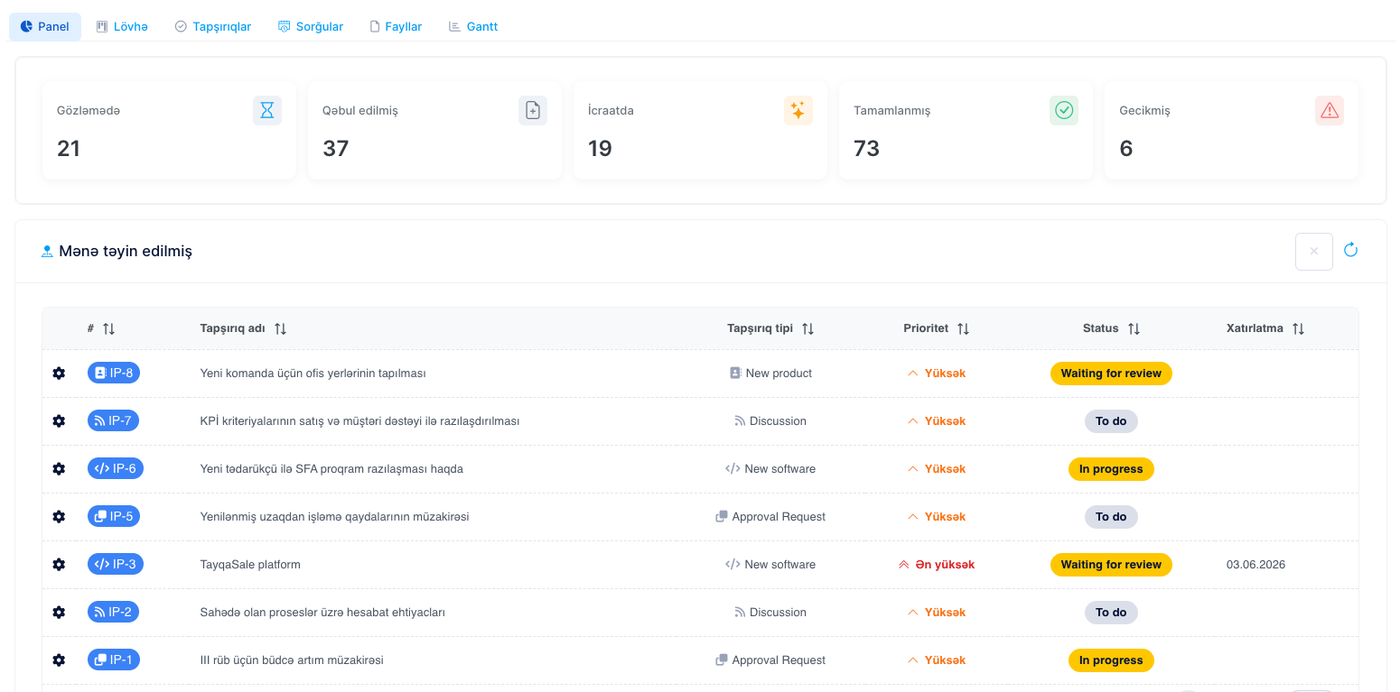The width and height of the screenshot is (1400, 692).
Task: Select the Panel tab
Action: (45, 27)
